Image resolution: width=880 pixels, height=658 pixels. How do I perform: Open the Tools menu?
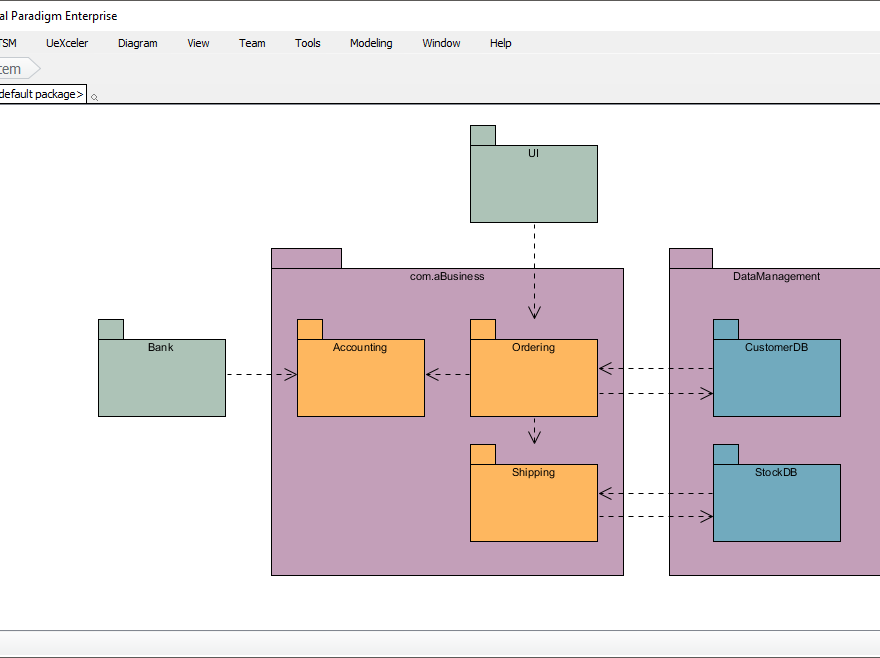307,43
